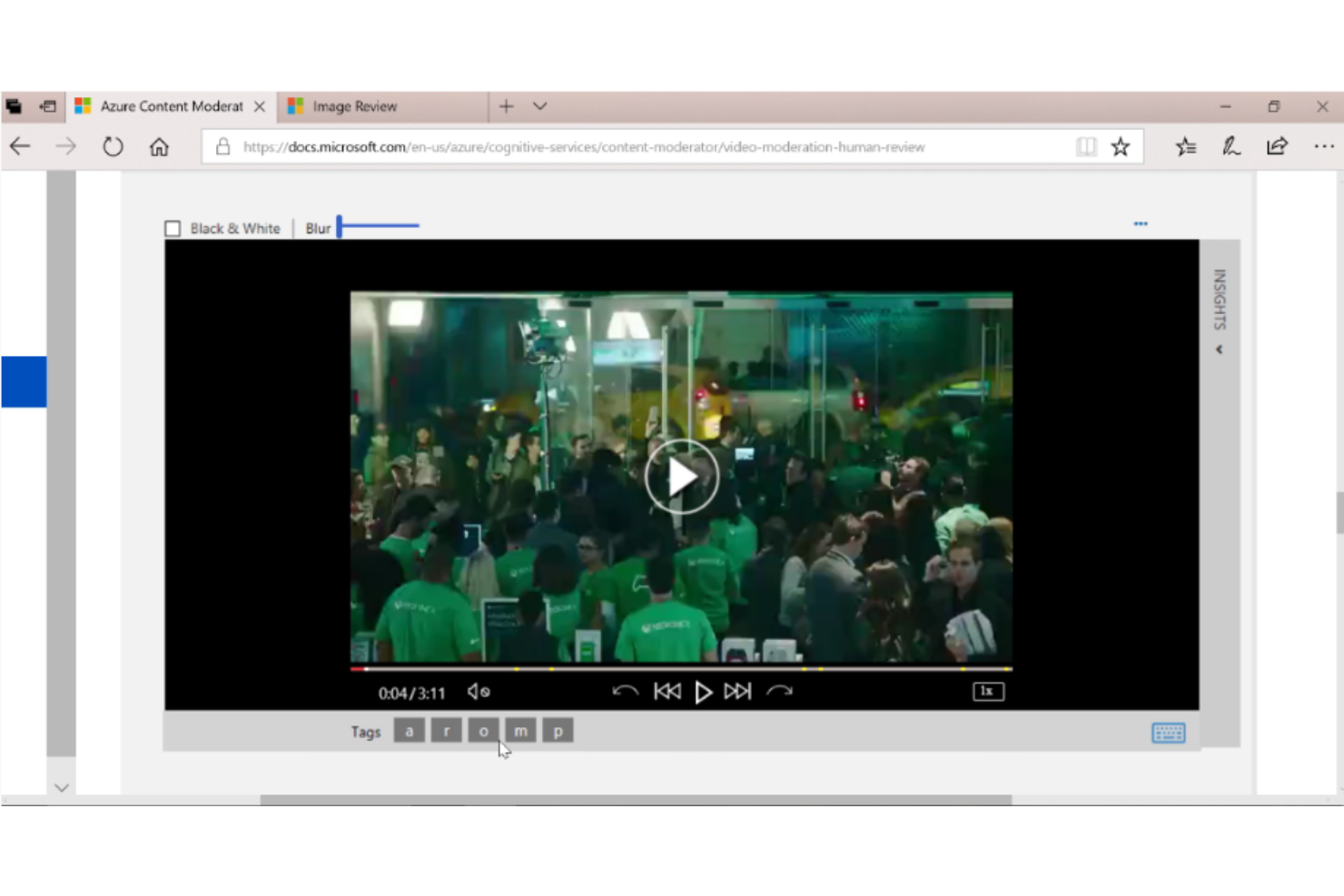Expand the Insights side panel
Image resolution: width=1344 pixels, height=896 pixels.
1220,350
